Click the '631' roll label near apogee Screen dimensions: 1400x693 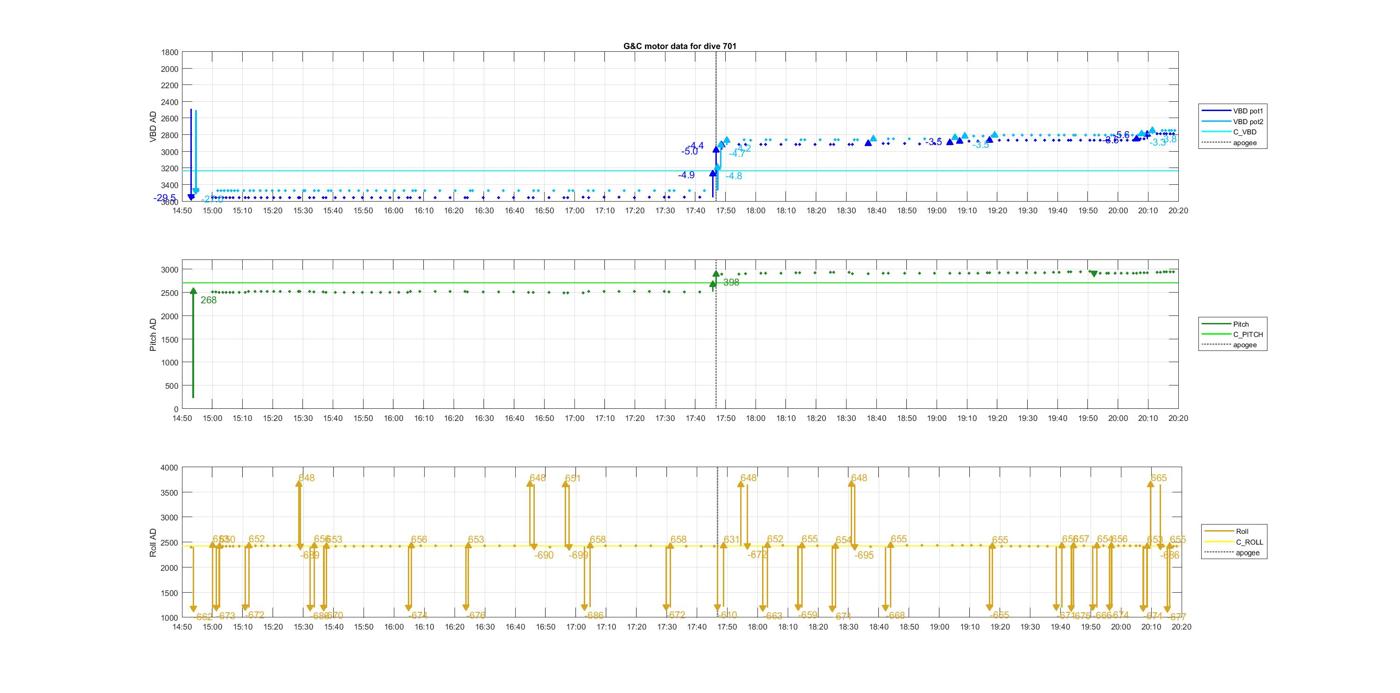[731, 540]
